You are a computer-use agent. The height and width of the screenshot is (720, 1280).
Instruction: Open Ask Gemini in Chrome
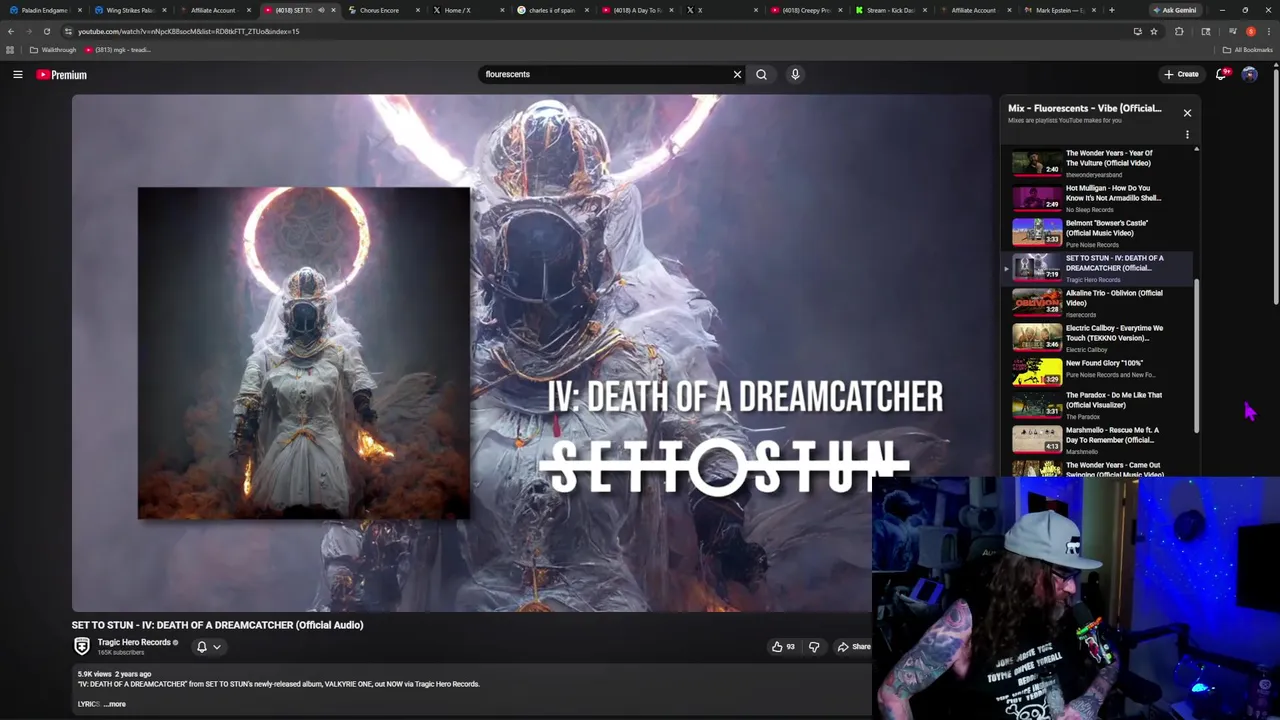(x=1174, y=10)
